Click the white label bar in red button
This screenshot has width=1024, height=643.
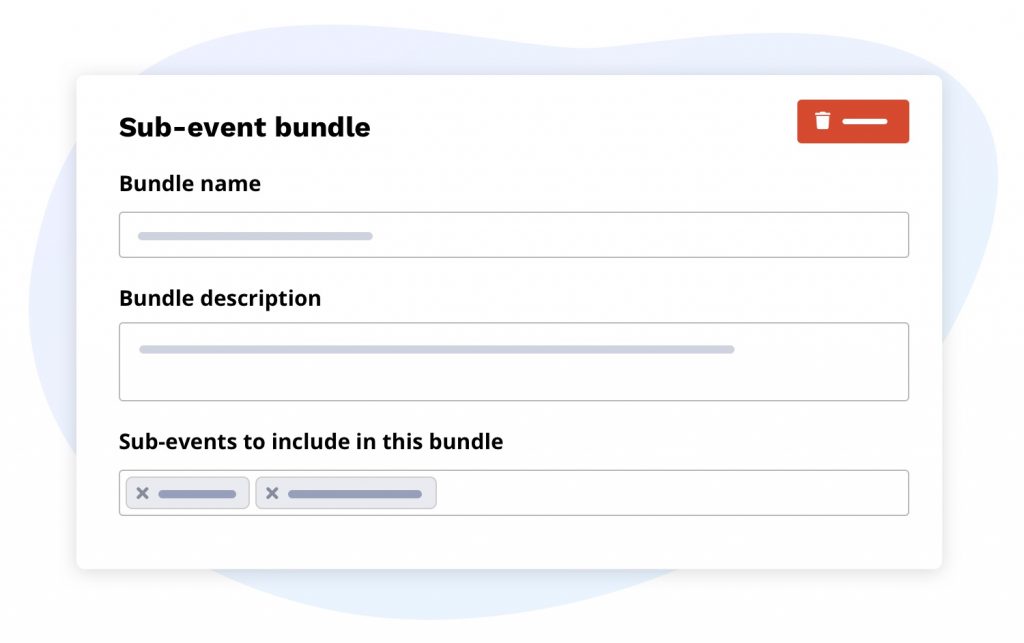point(865,121)
